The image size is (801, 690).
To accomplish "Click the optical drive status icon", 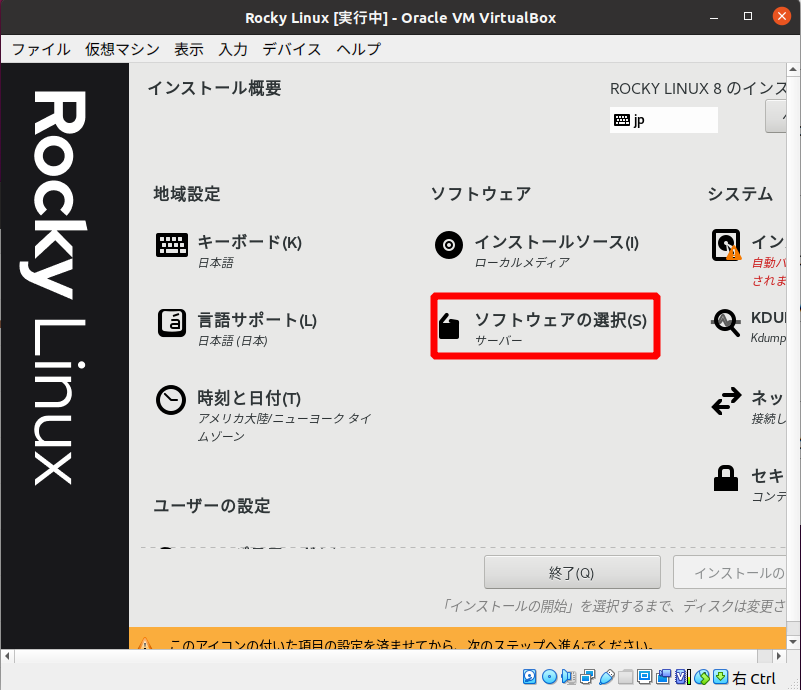I will pos(549,677).
